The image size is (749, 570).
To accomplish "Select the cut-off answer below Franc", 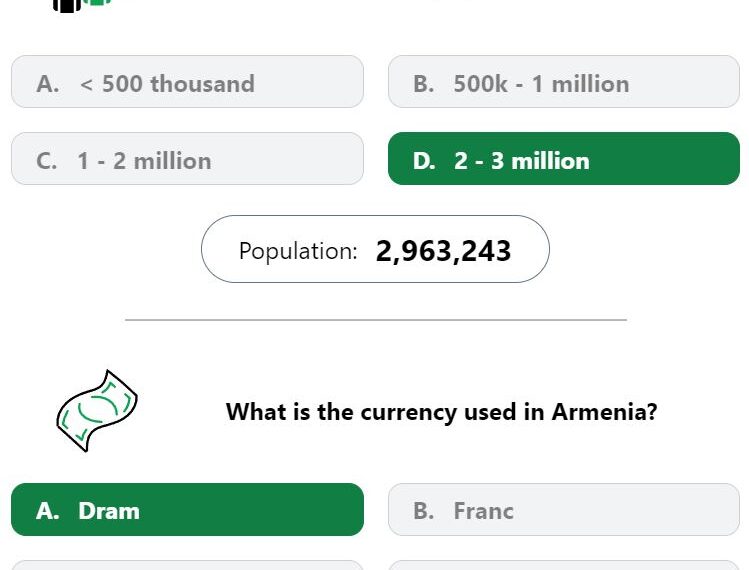I will (x=564, y=565).
